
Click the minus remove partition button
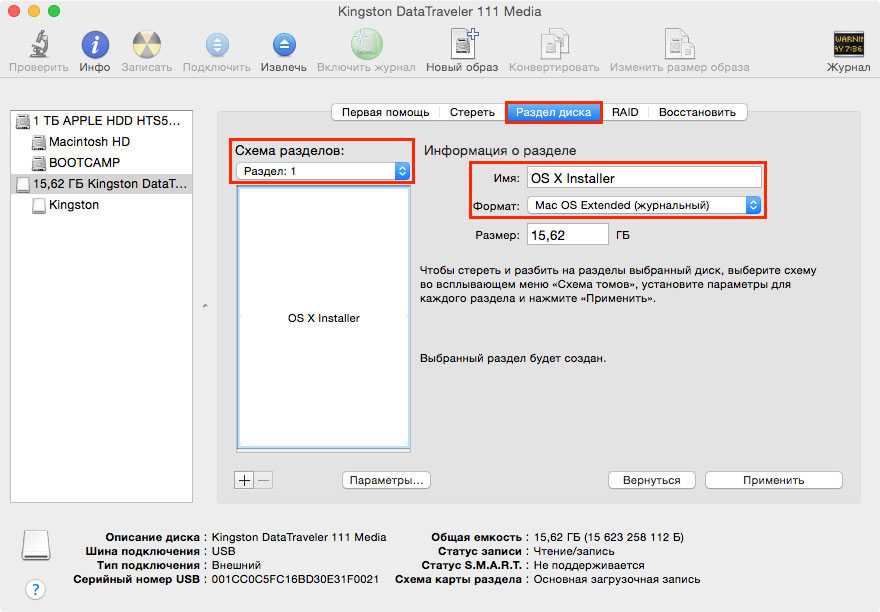264,481
